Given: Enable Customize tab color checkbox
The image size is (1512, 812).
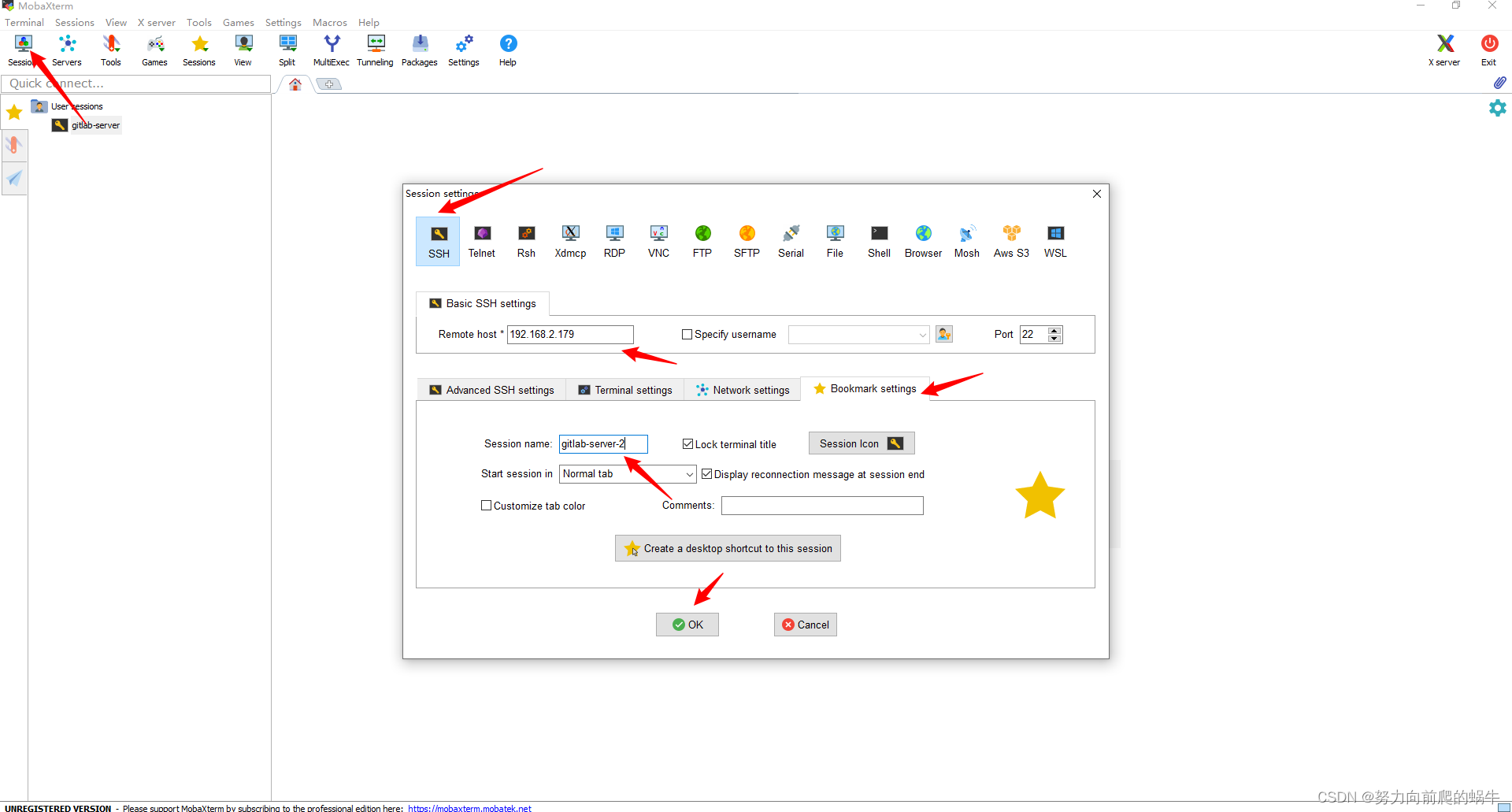Looking at the screenshot, I should point(486,506).
